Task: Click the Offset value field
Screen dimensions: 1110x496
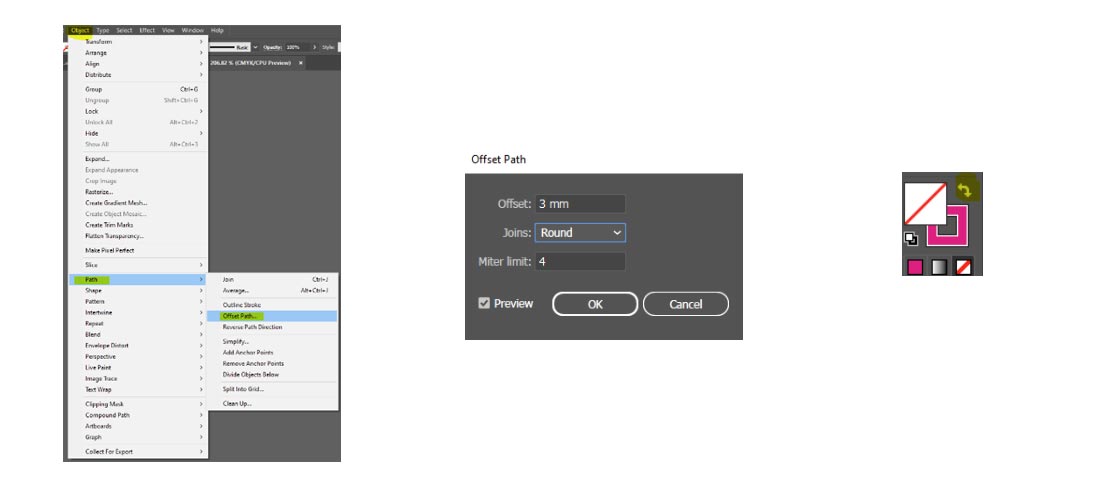Action: tap(580, 204)
